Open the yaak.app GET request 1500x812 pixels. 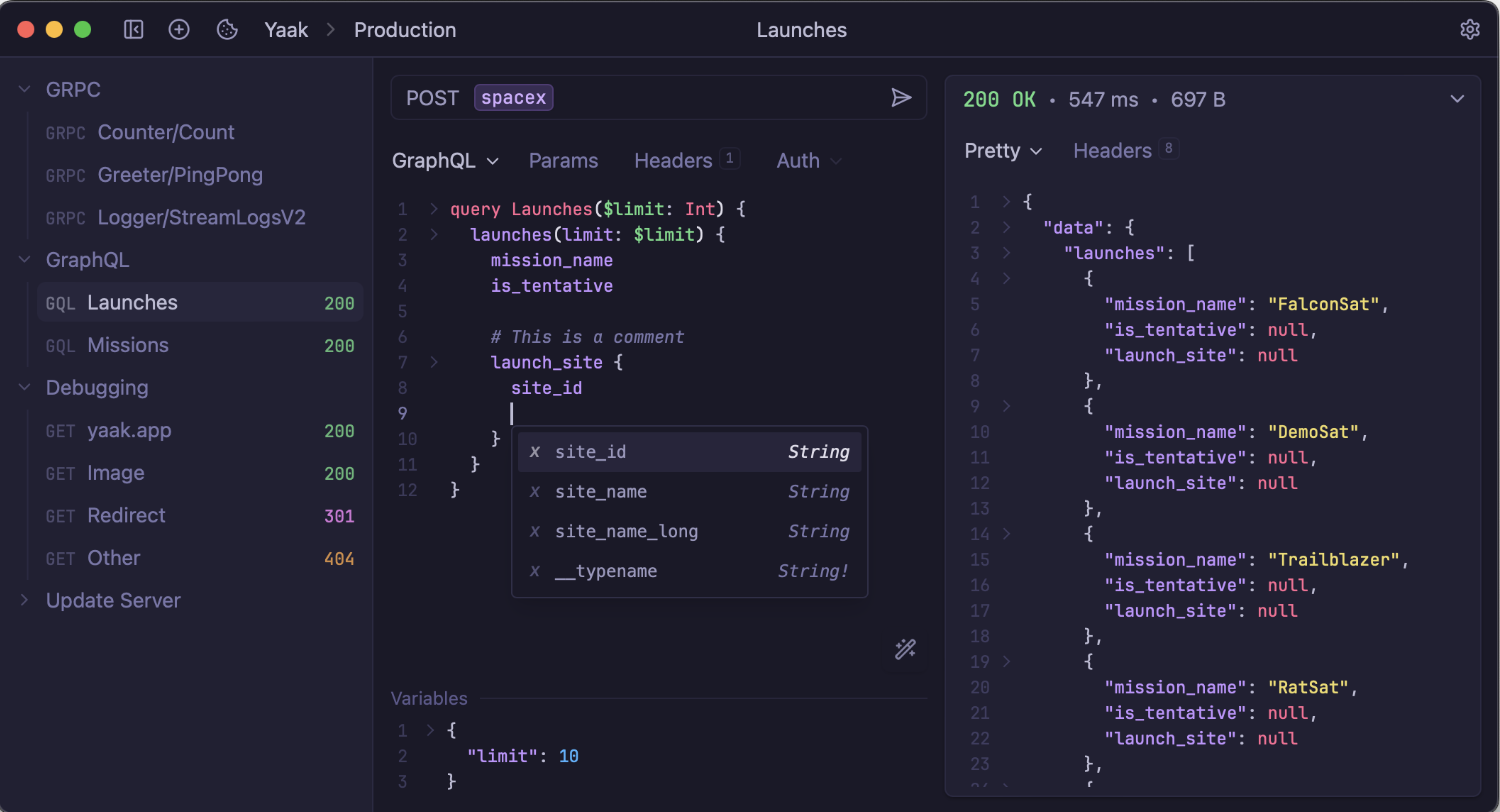[x=200, y=431]
